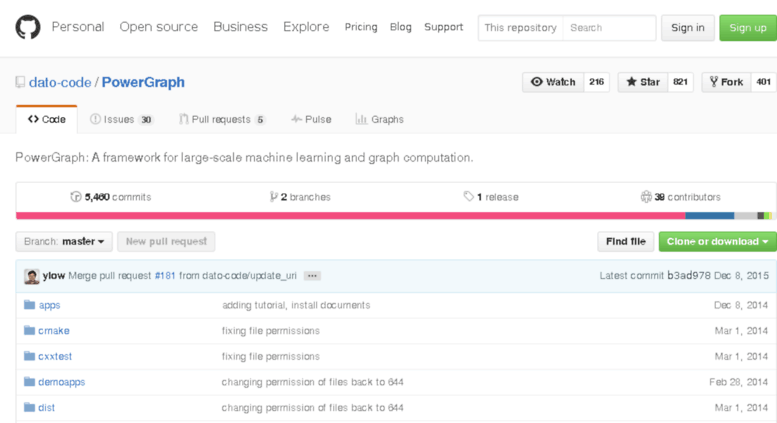
Task: Click the repository book icon beside dato-code
Action: pos(20,82)
